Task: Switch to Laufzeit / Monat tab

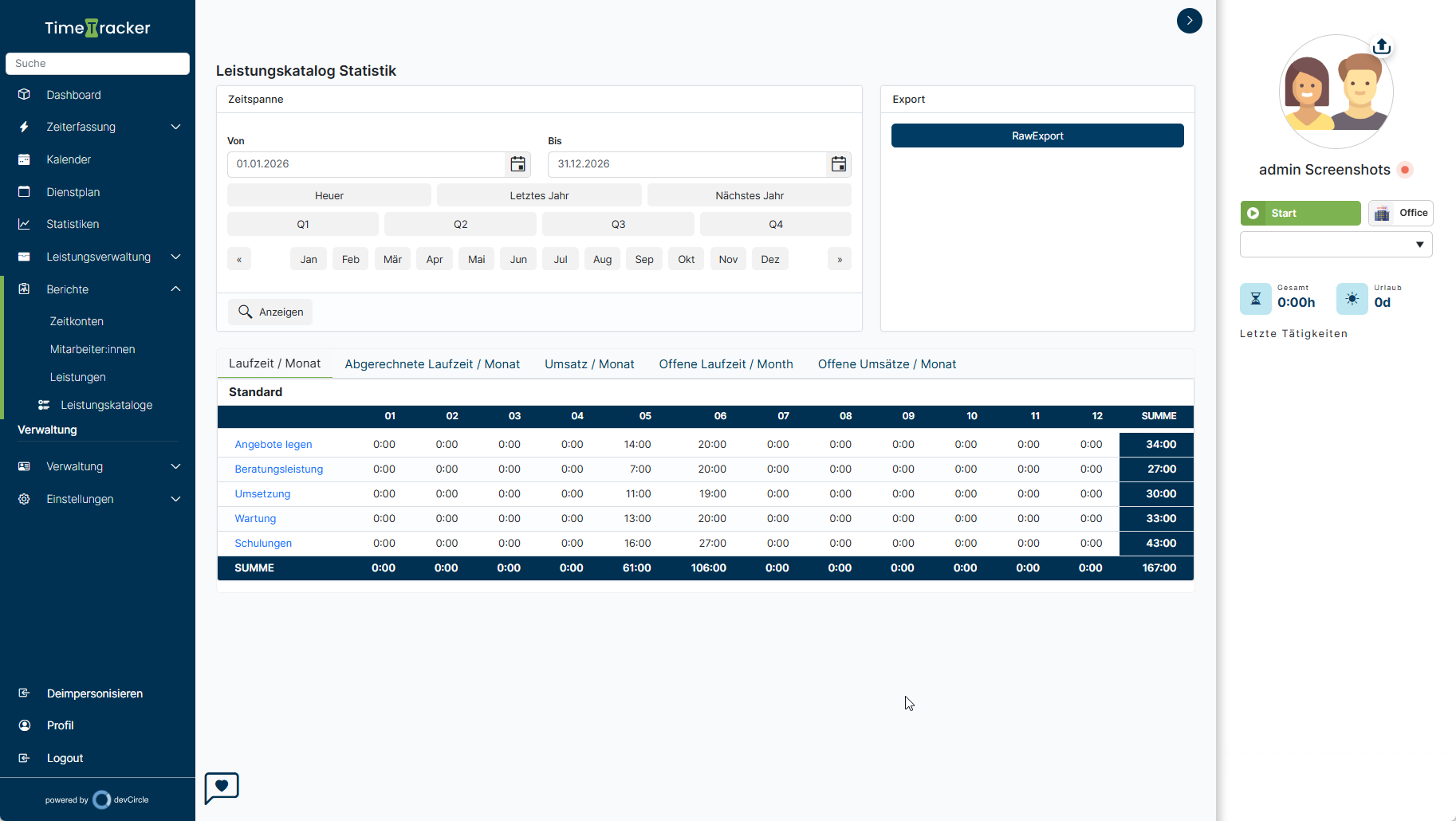Action: [x=274, y=363]
